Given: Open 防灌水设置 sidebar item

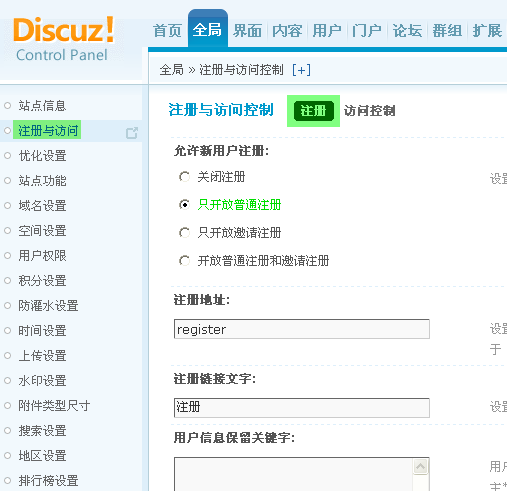Looking at the screenshot, I should (48, 306).
